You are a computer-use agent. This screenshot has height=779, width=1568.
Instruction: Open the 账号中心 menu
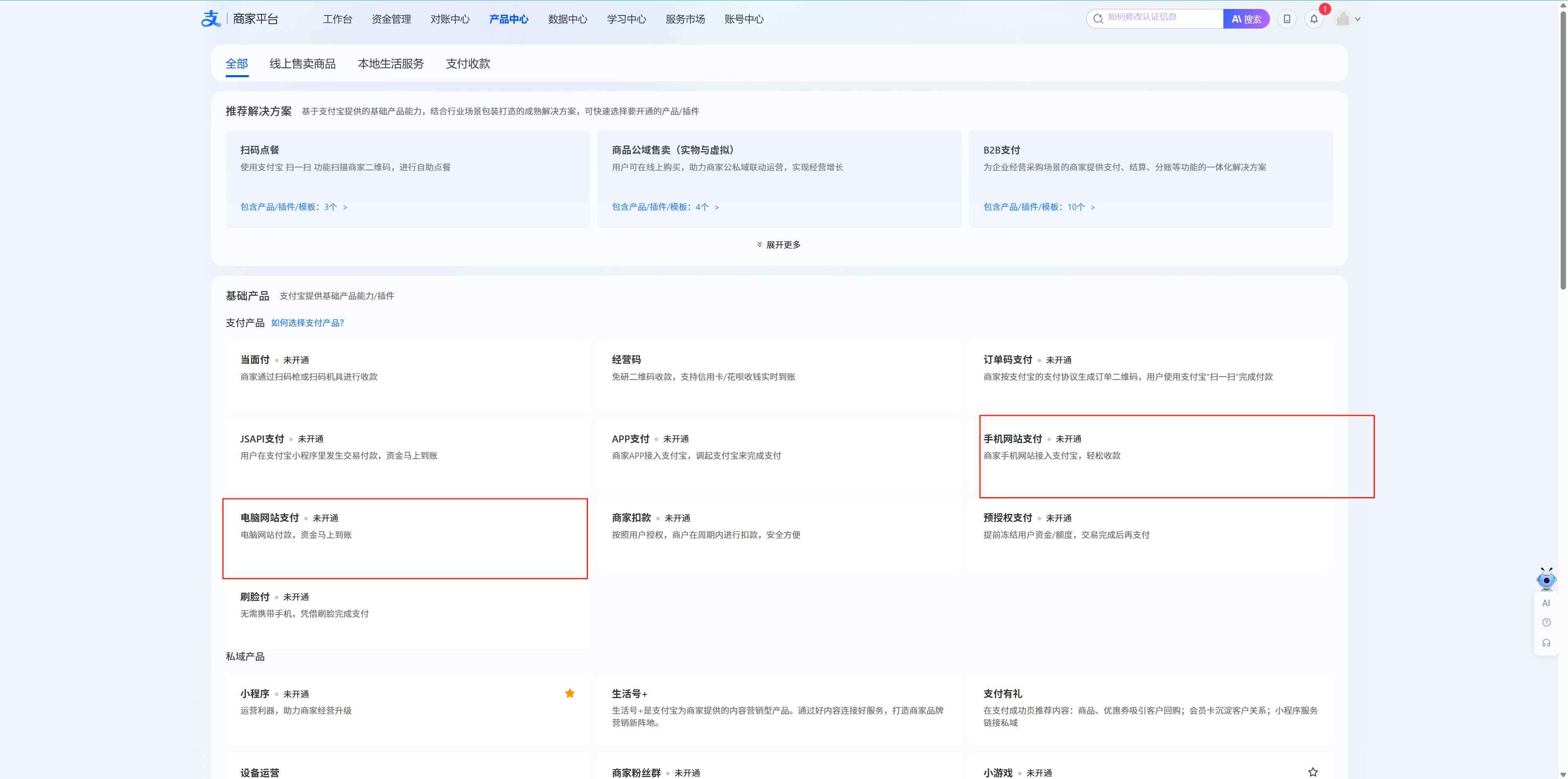[x=744, y=19]
